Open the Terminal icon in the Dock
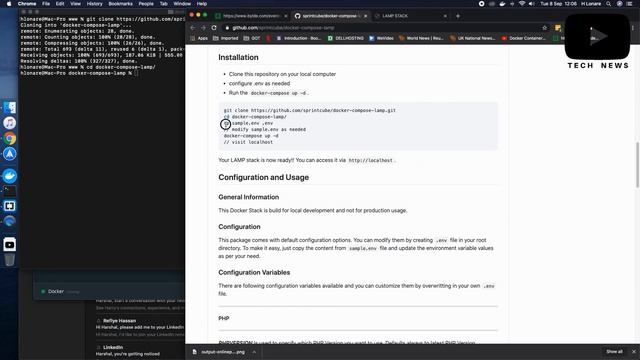Screen dimensions: 640x360 tap(9, 191)
